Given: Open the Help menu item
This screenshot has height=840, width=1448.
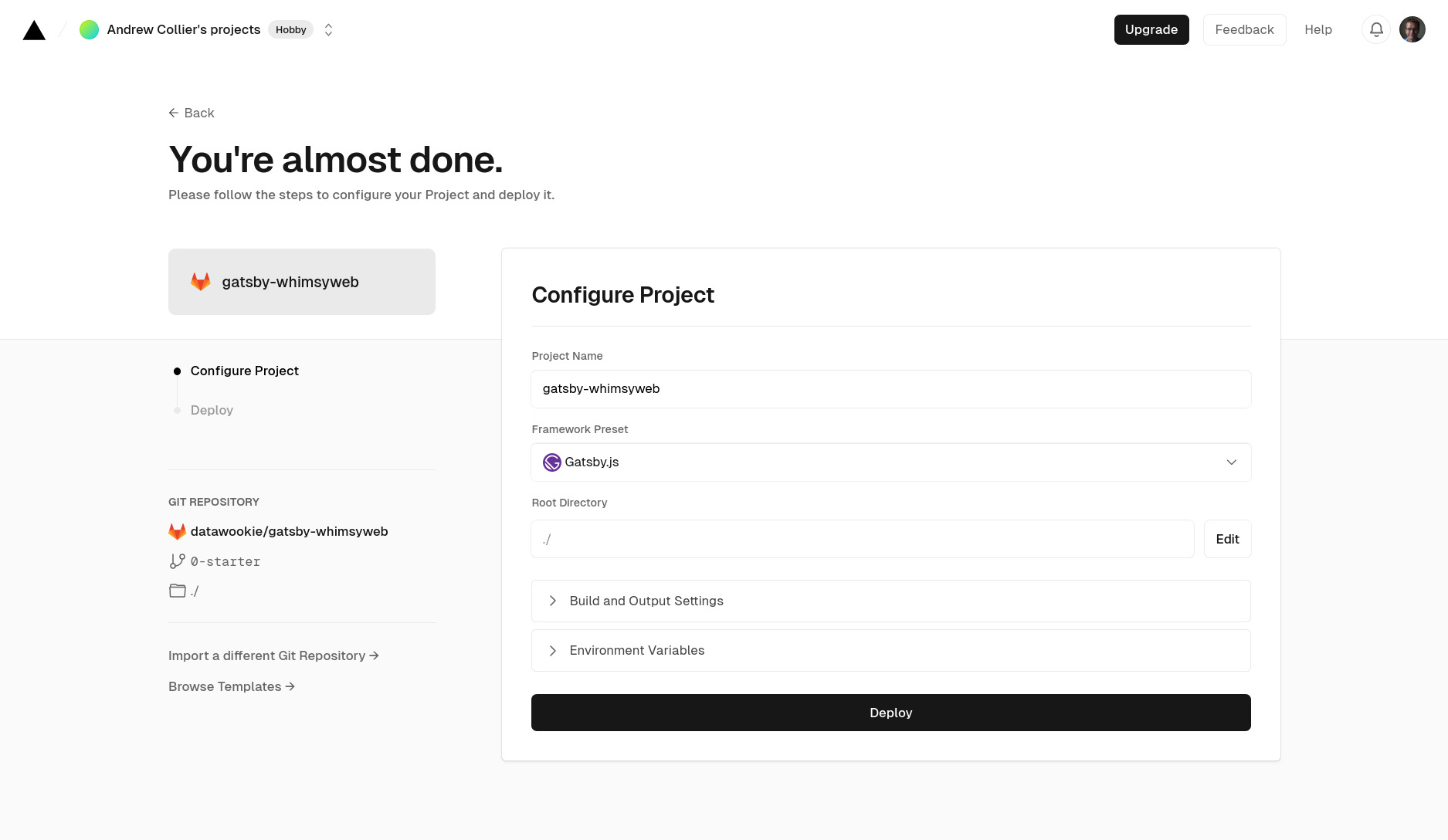Looking at the screenshot, I should pos(1317,29).
